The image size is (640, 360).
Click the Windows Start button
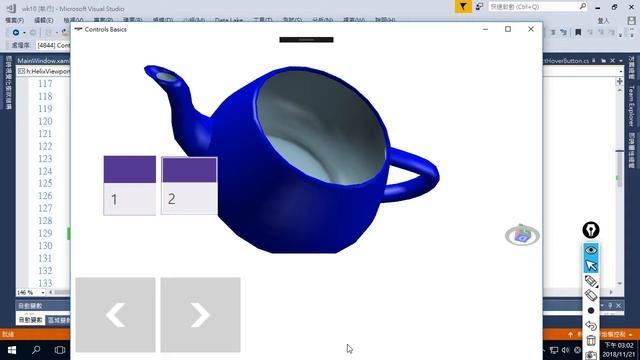12,350
